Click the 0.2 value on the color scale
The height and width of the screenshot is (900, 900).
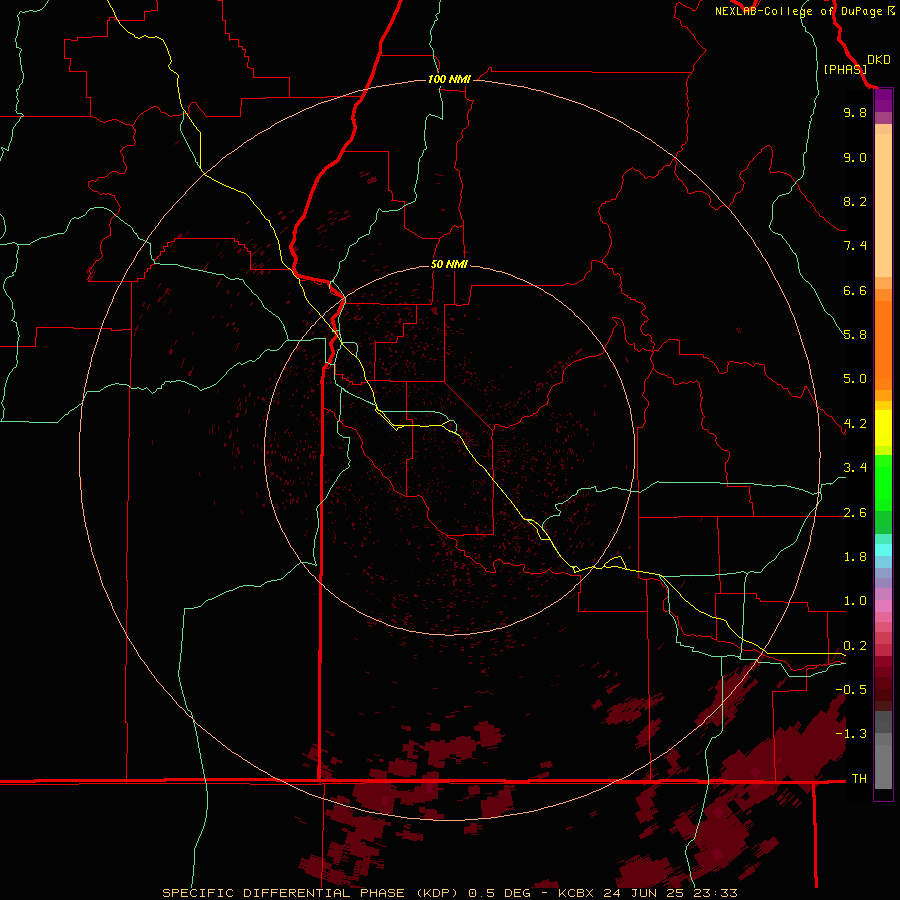coord(855,646)
